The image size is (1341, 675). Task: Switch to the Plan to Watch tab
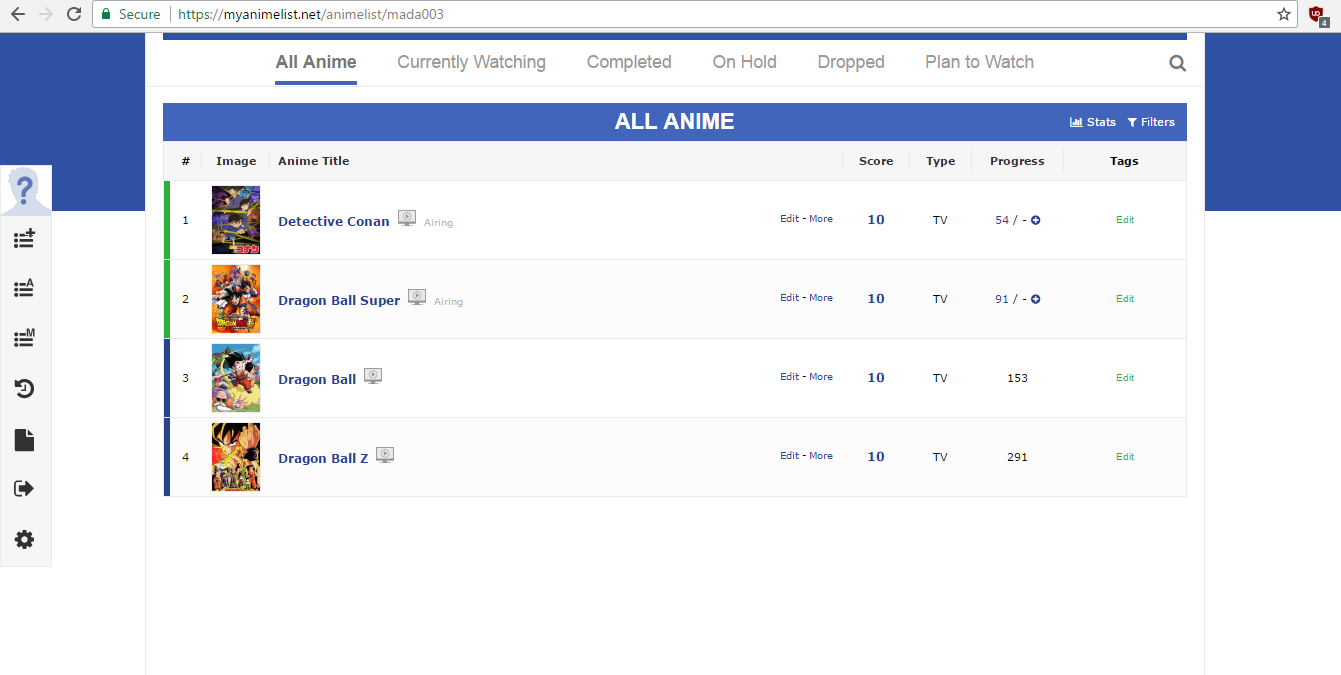[x=979, y=62]
